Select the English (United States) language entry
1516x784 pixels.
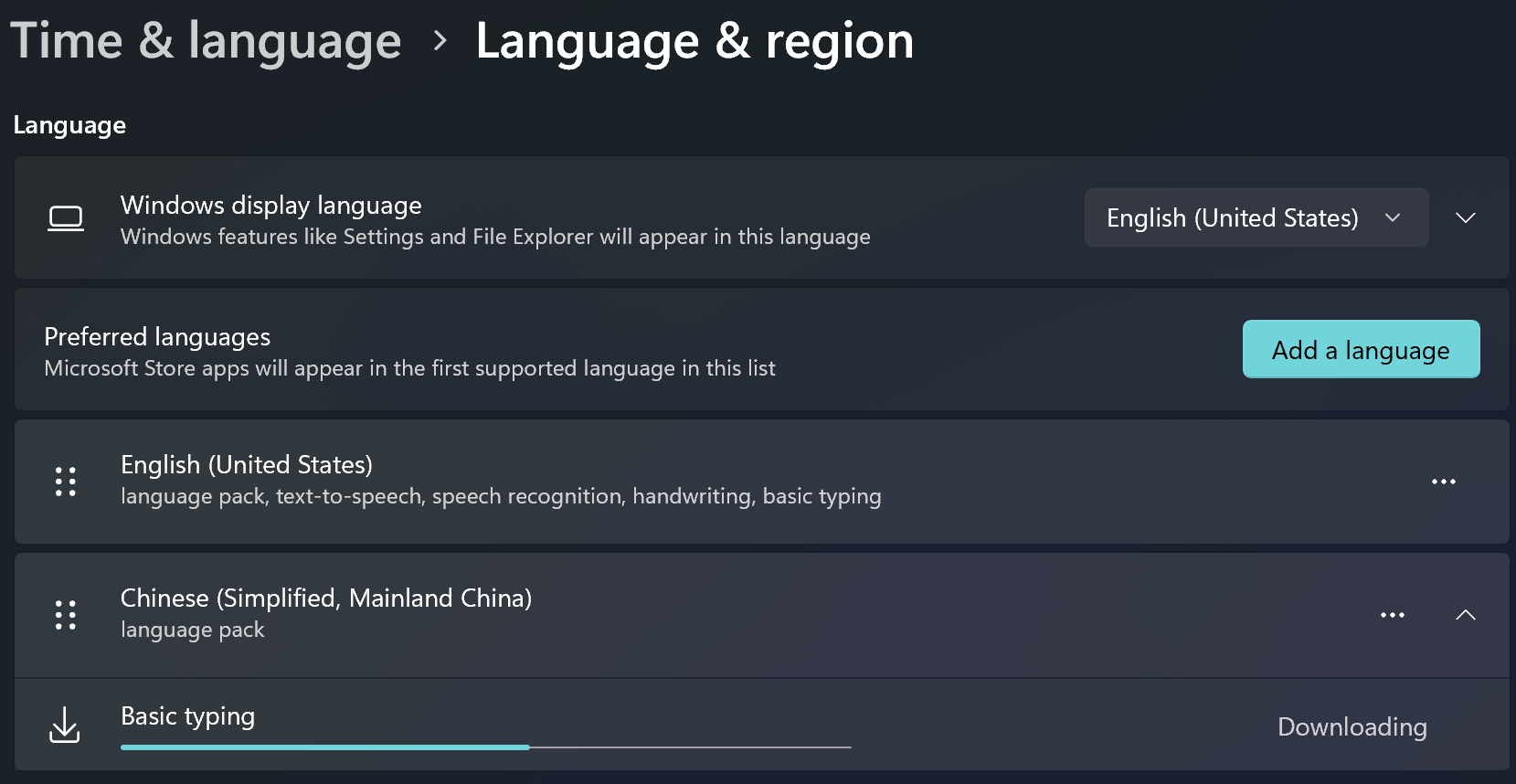(247, 465)
